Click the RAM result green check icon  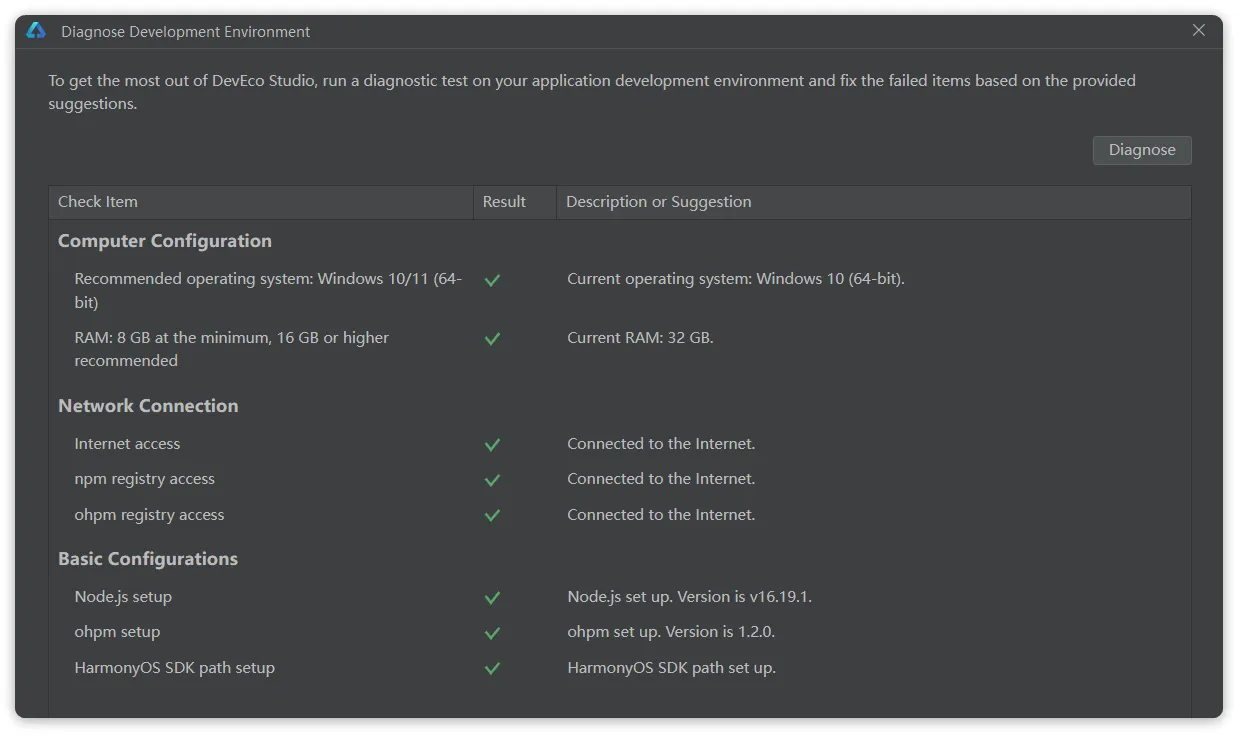(x=492, y=339)
